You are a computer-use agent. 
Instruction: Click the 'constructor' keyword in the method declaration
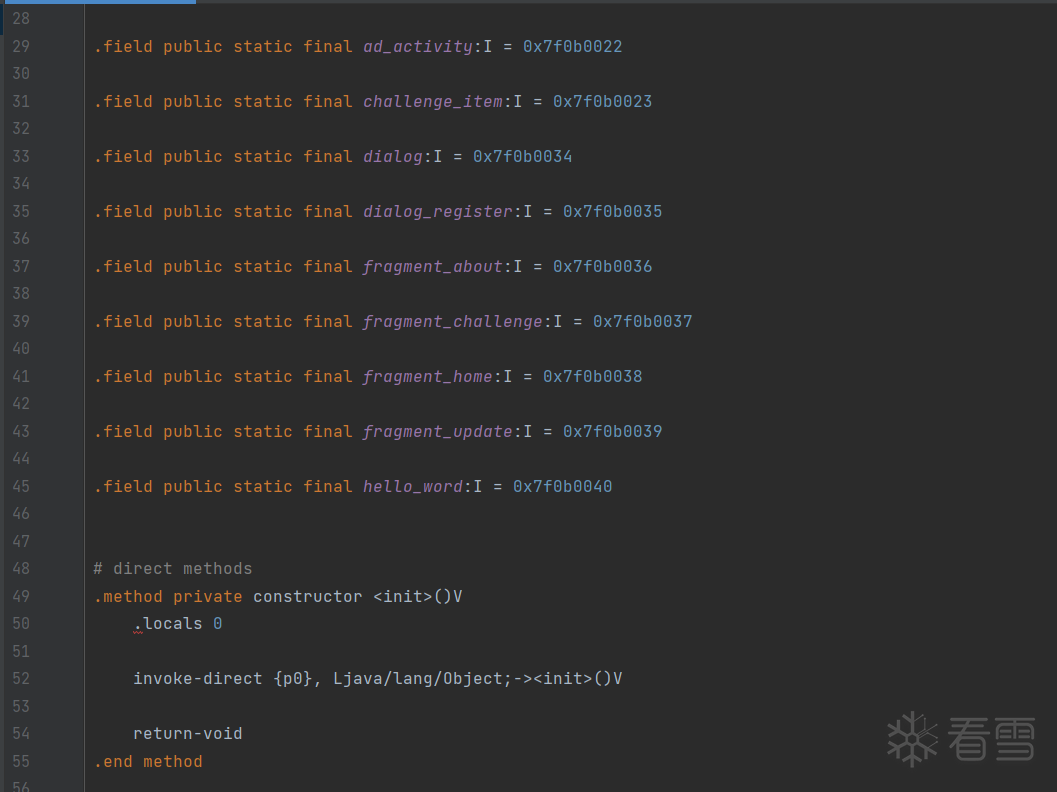[x=307, y=597]
